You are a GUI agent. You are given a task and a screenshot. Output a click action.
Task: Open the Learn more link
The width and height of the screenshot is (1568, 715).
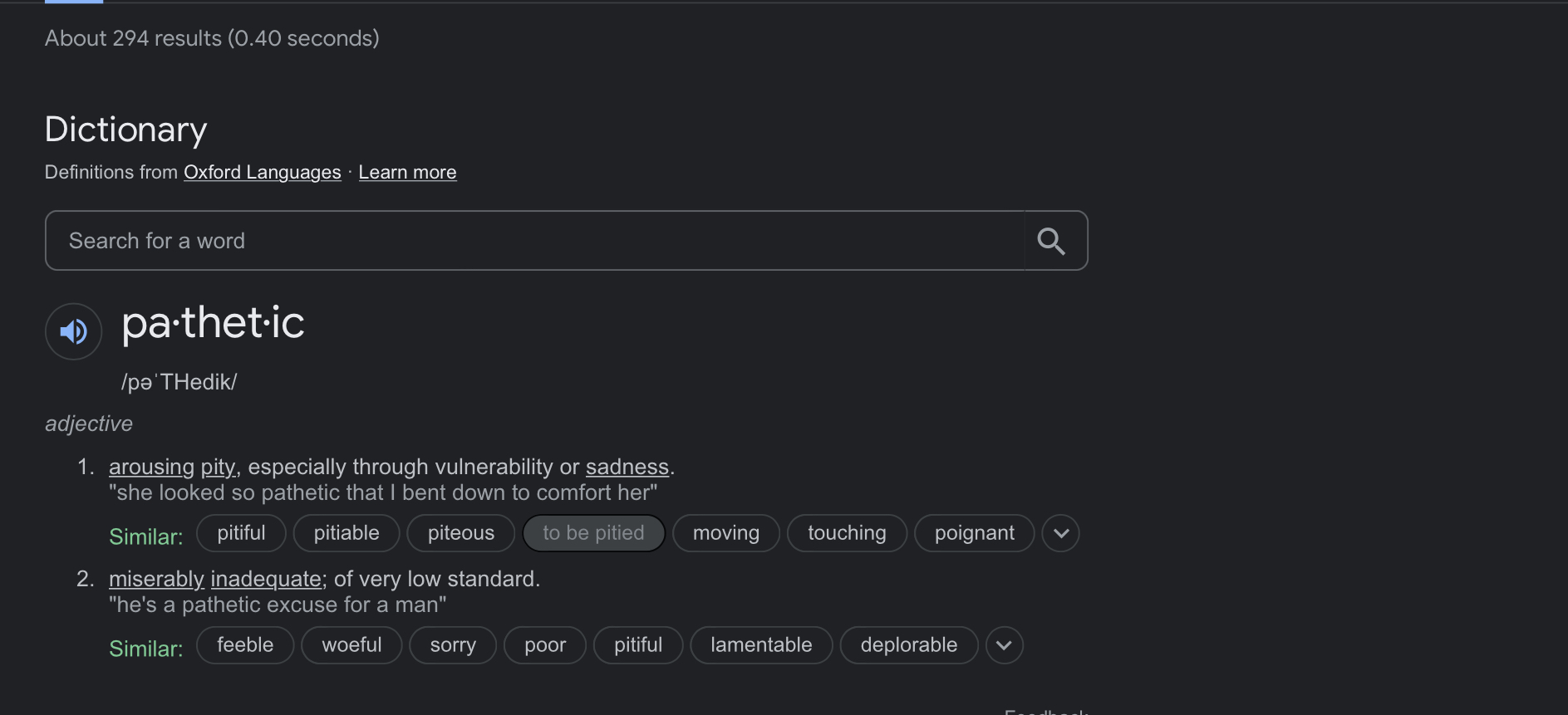(x=407, y=173)
